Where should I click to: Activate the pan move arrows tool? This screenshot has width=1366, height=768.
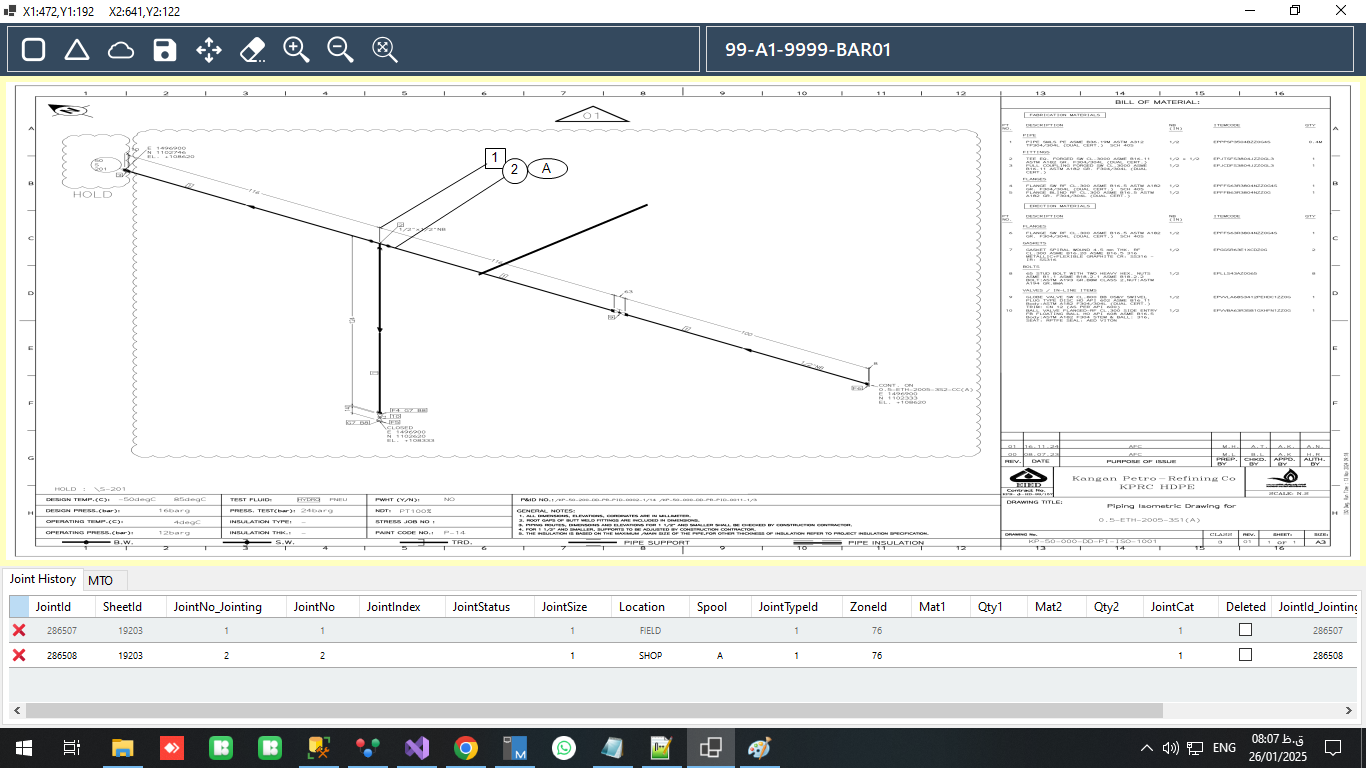[208, 49]
